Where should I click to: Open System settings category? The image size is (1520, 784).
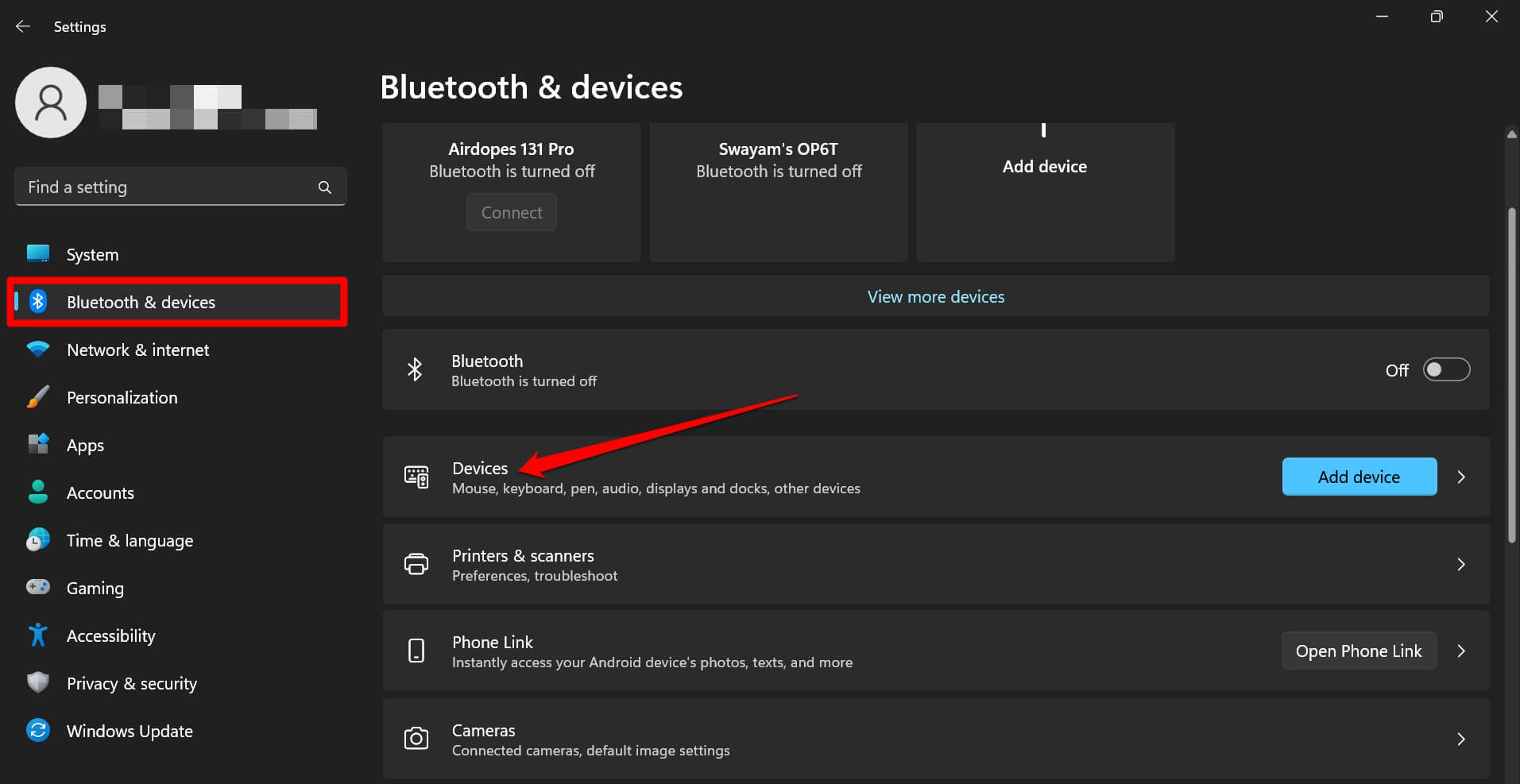(180, 254)
